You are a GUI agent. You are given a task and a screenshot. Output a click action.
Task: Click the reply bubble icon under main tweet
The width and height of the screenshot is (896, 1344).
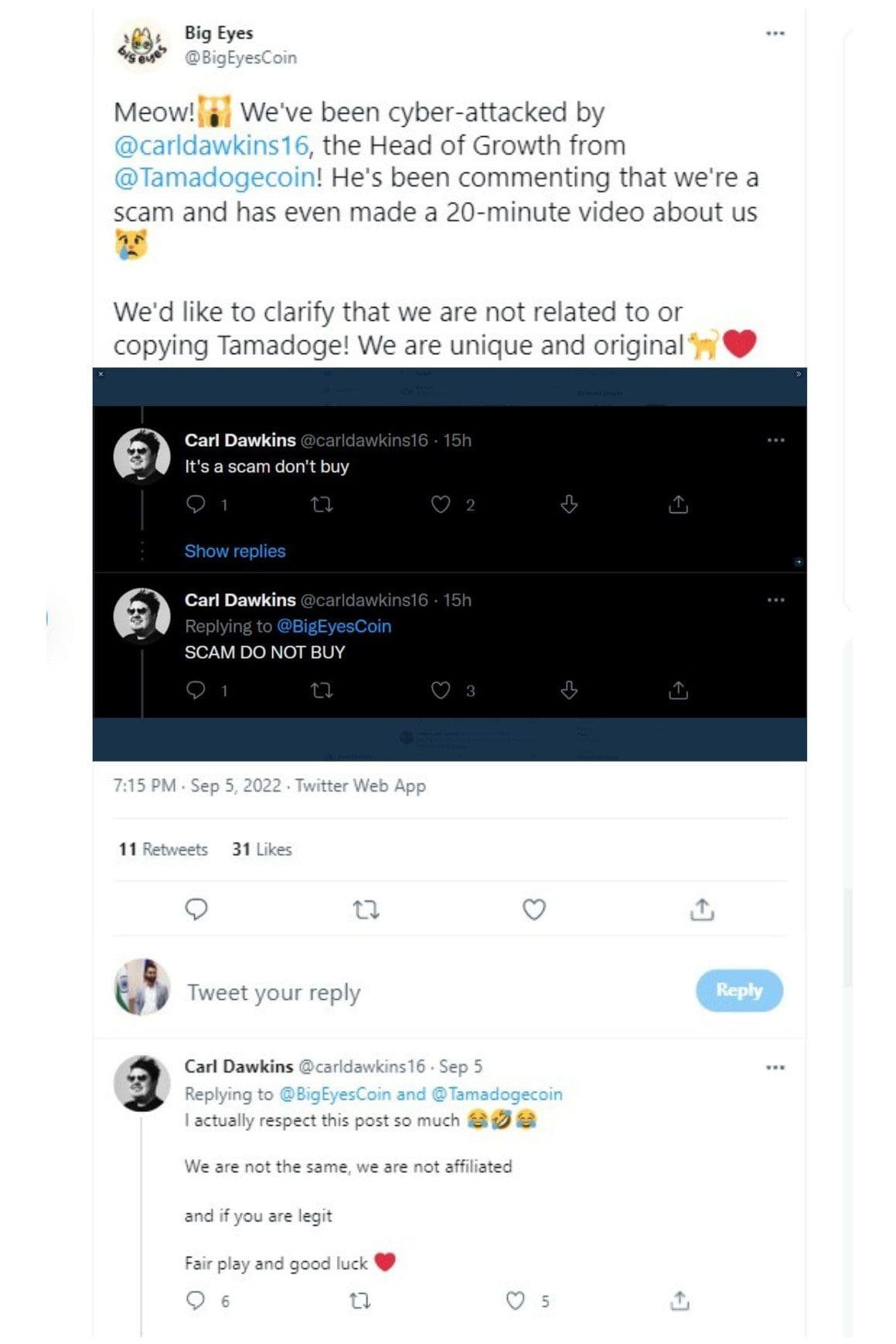pos(196,909)
